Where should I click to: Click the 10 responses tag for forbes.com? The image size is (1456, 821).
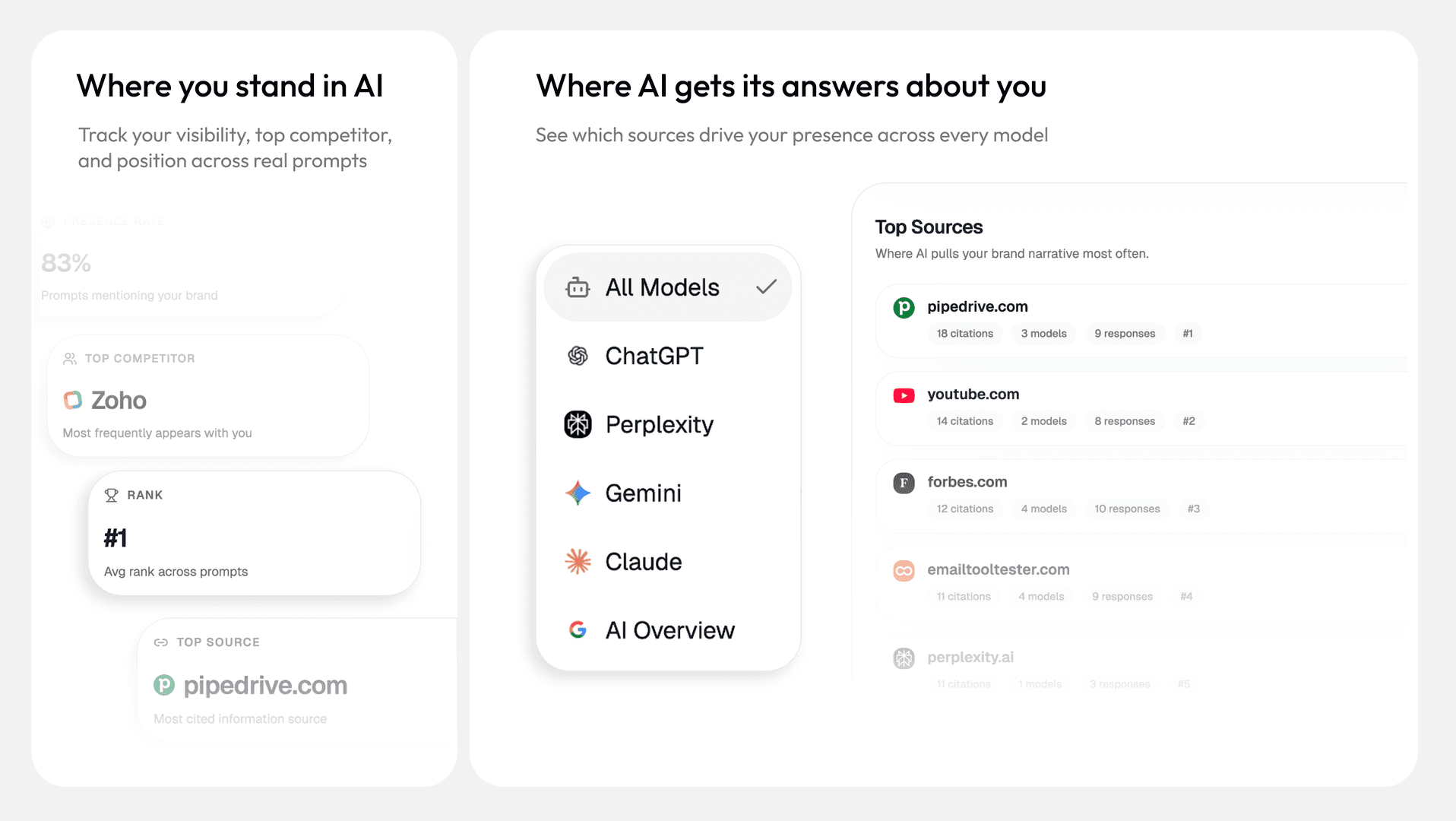pos(1127,509)
